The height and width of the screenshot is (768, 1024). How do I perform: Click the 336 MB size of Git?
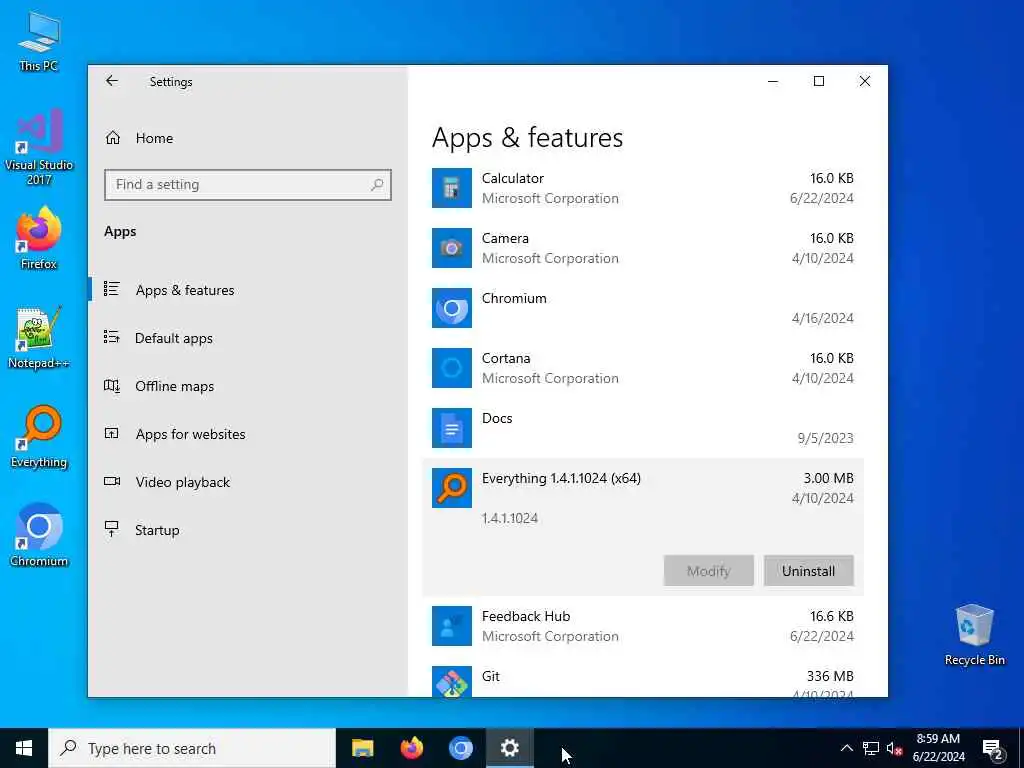830,677
